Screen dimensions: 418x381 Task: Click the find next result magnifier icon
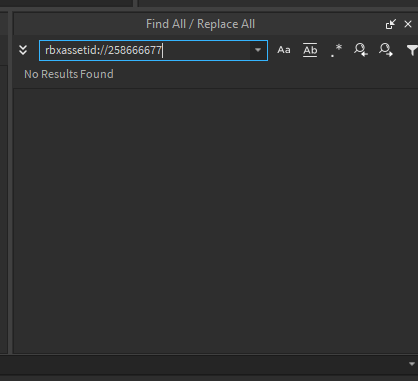386,50
